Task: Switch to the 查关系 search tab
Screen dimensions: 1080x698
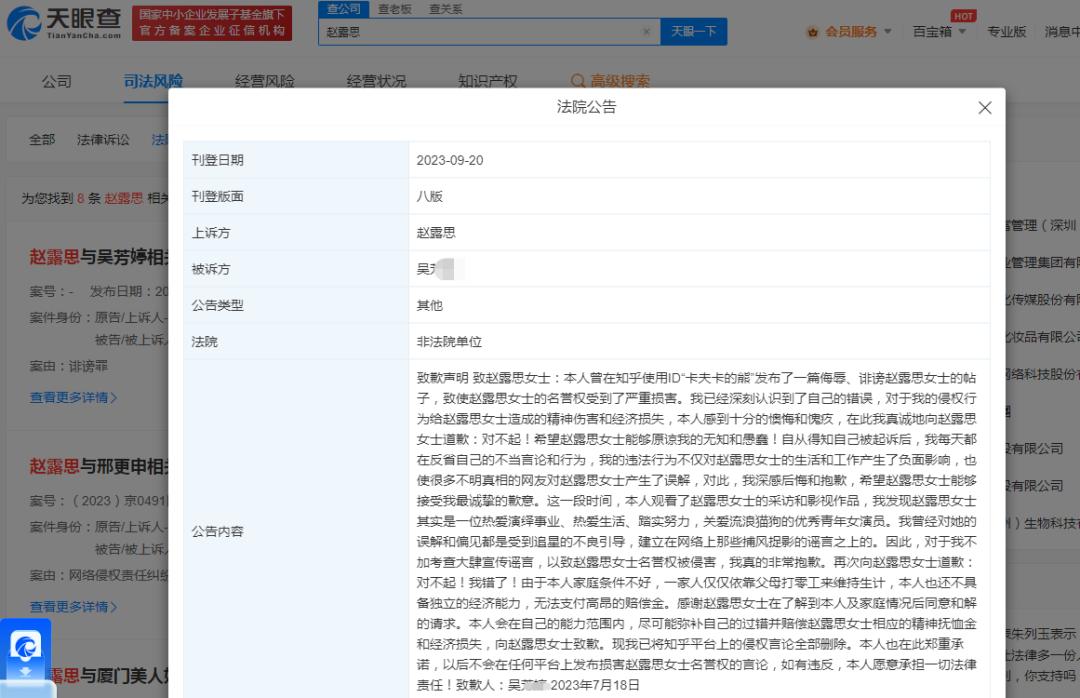Action: click(x=445, y=9)
